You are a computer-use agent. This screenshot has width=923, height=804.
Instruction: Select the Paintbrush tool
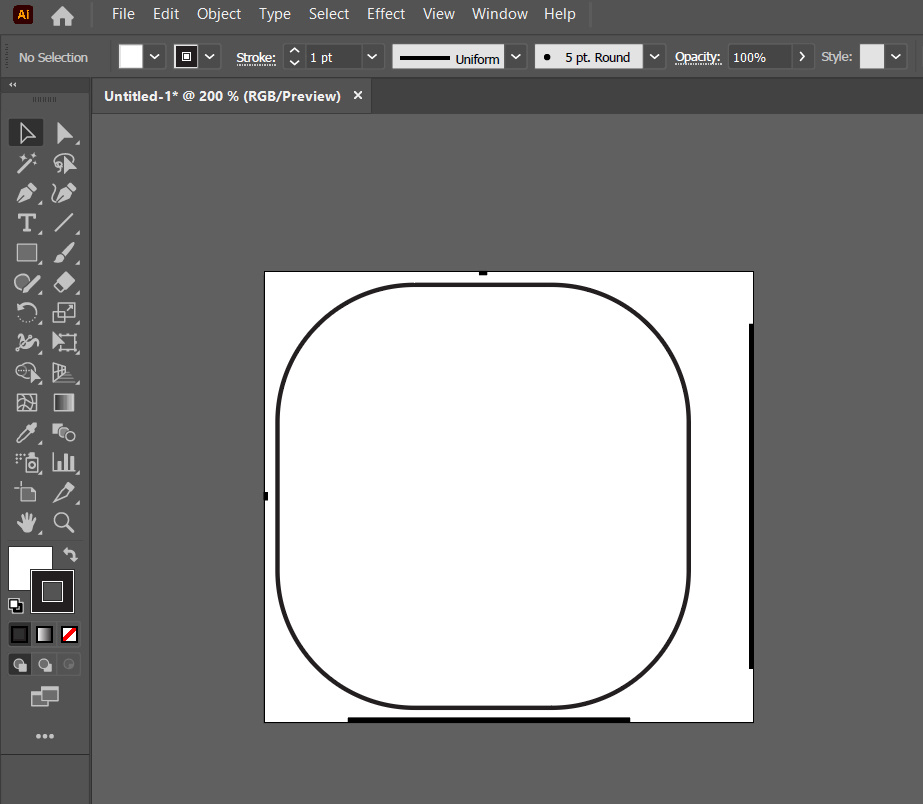64,253
